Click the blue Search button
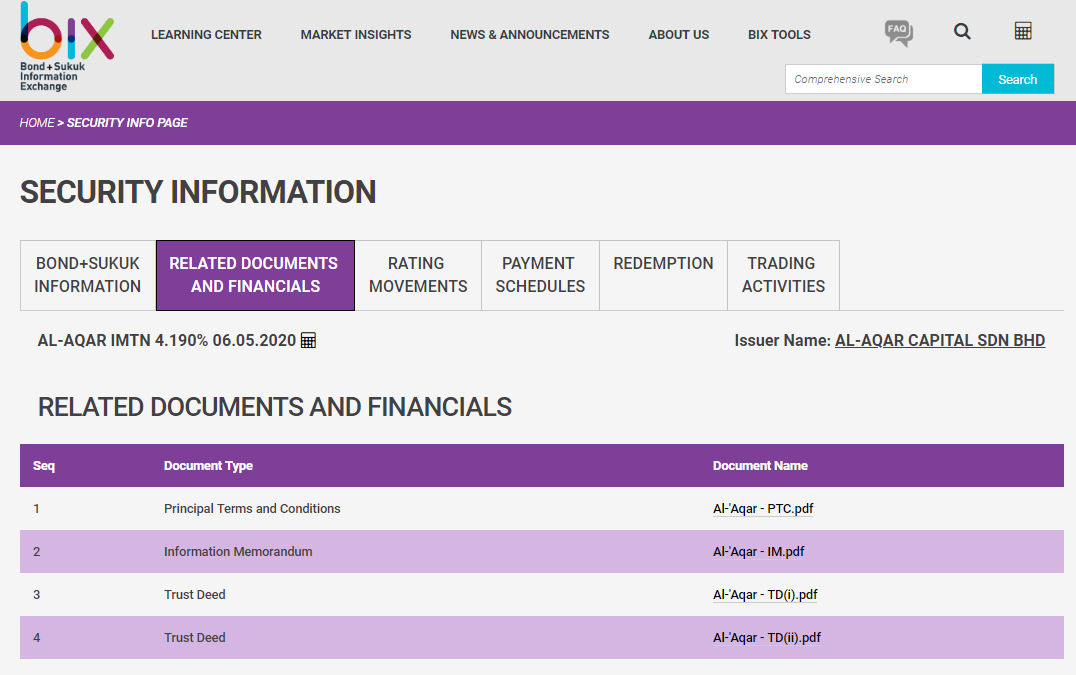1076x675 pixels. [x=1018, y=79]
